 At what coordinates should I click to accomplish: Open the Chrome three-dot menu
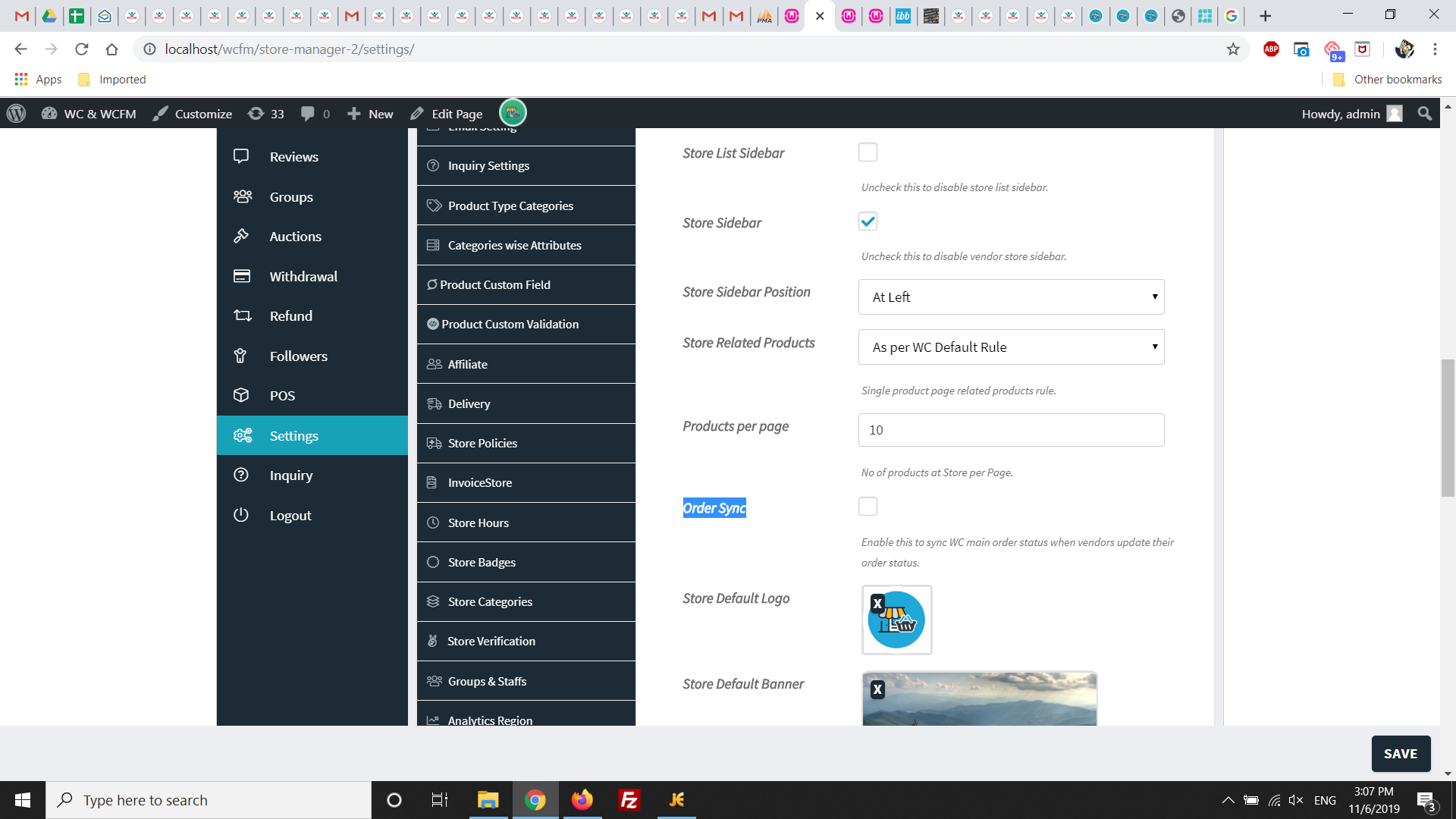(x=1435, y=49)
